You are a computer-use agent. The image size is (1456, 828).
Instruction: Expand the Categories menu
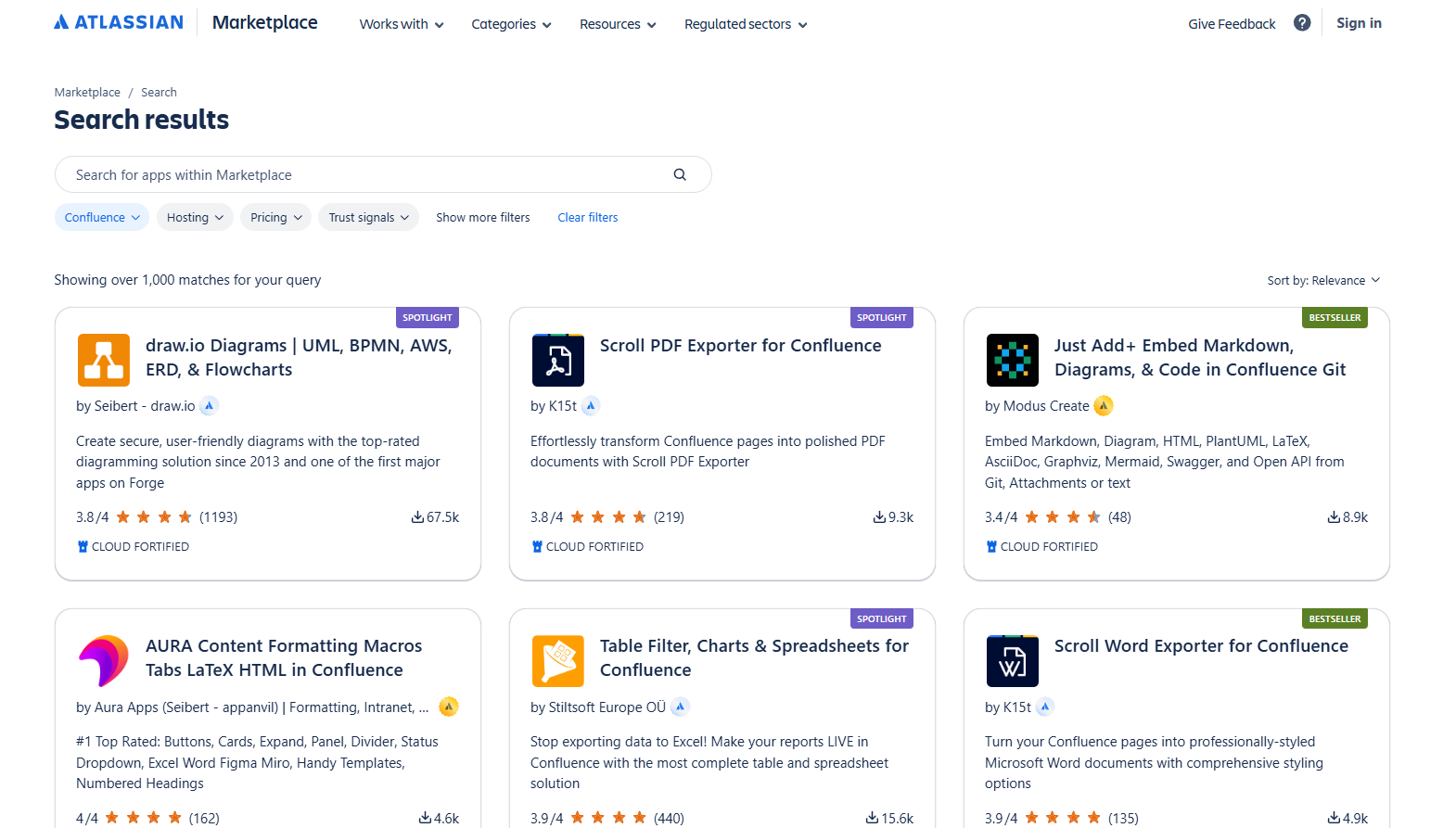pos(511,24)
